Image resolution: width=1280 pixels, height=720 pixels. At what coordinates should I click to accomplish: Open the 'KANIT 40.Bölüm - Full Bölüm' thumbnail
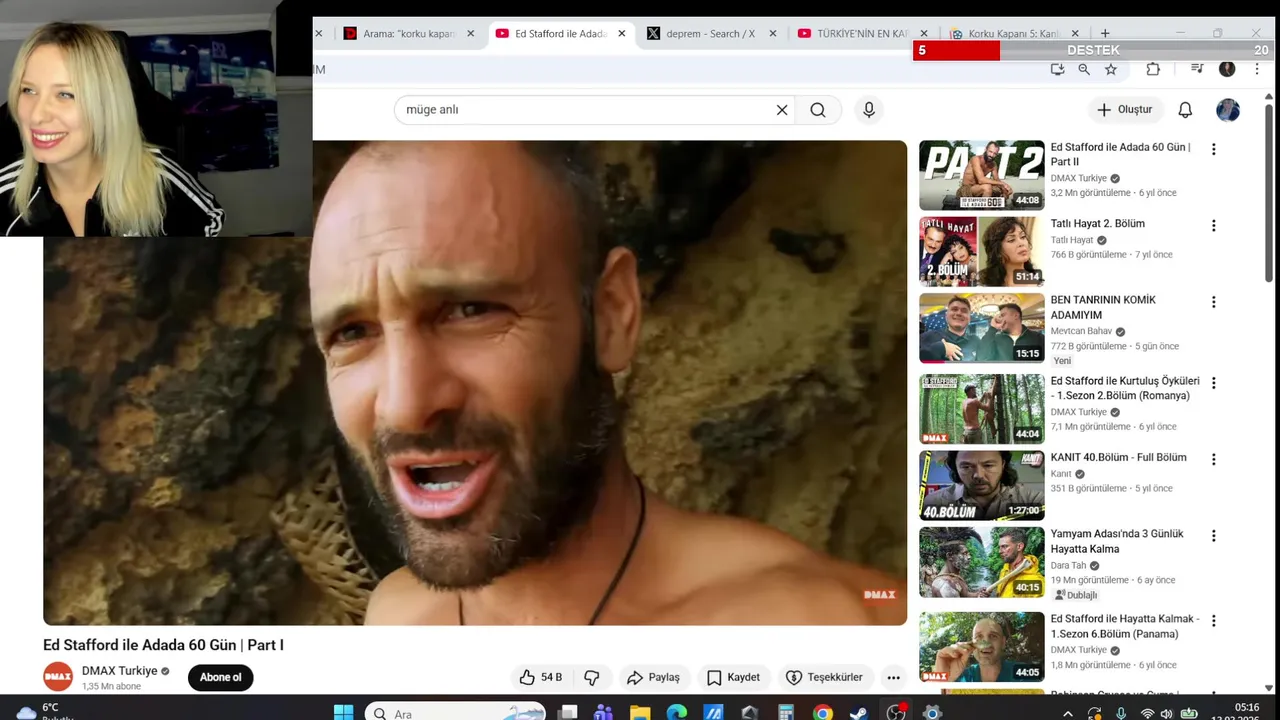981,485
